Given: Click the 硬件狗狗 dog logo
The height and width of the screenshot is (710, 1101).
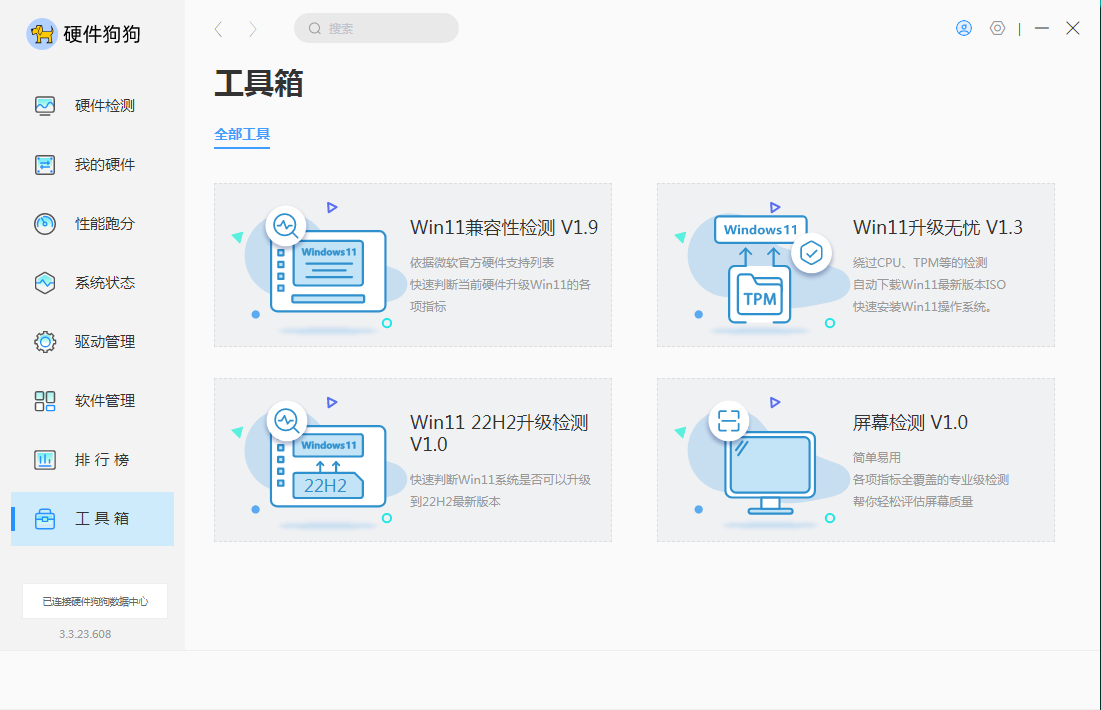Looking at the screenshot, I should point(42,34).
